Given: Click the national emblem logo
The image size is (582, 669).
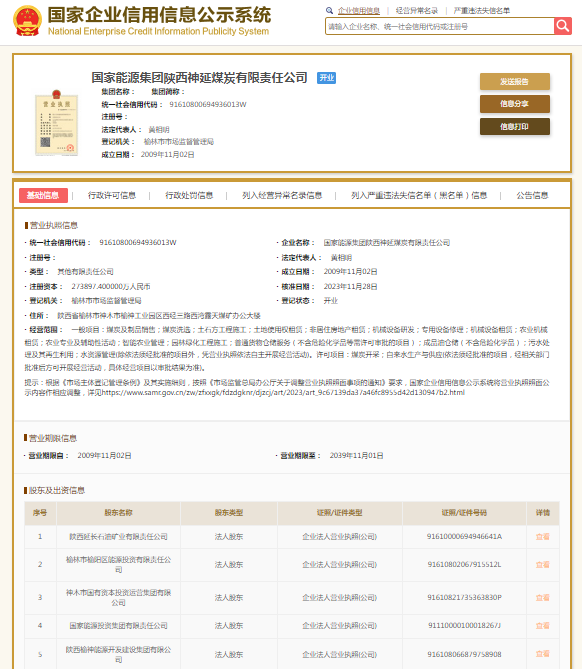Looking at the screenshot, I should click(28, 20).
